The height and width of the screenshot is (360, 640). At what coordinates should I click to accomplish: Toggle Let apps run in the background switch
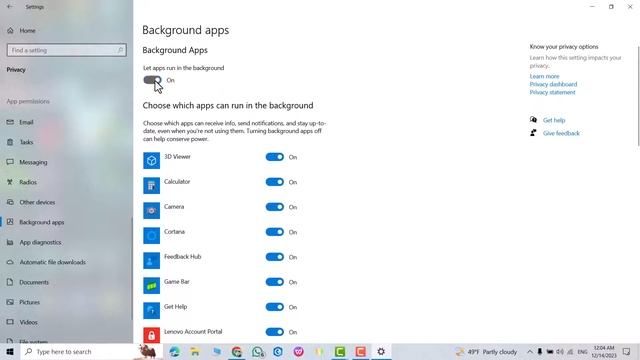[152, 80]
